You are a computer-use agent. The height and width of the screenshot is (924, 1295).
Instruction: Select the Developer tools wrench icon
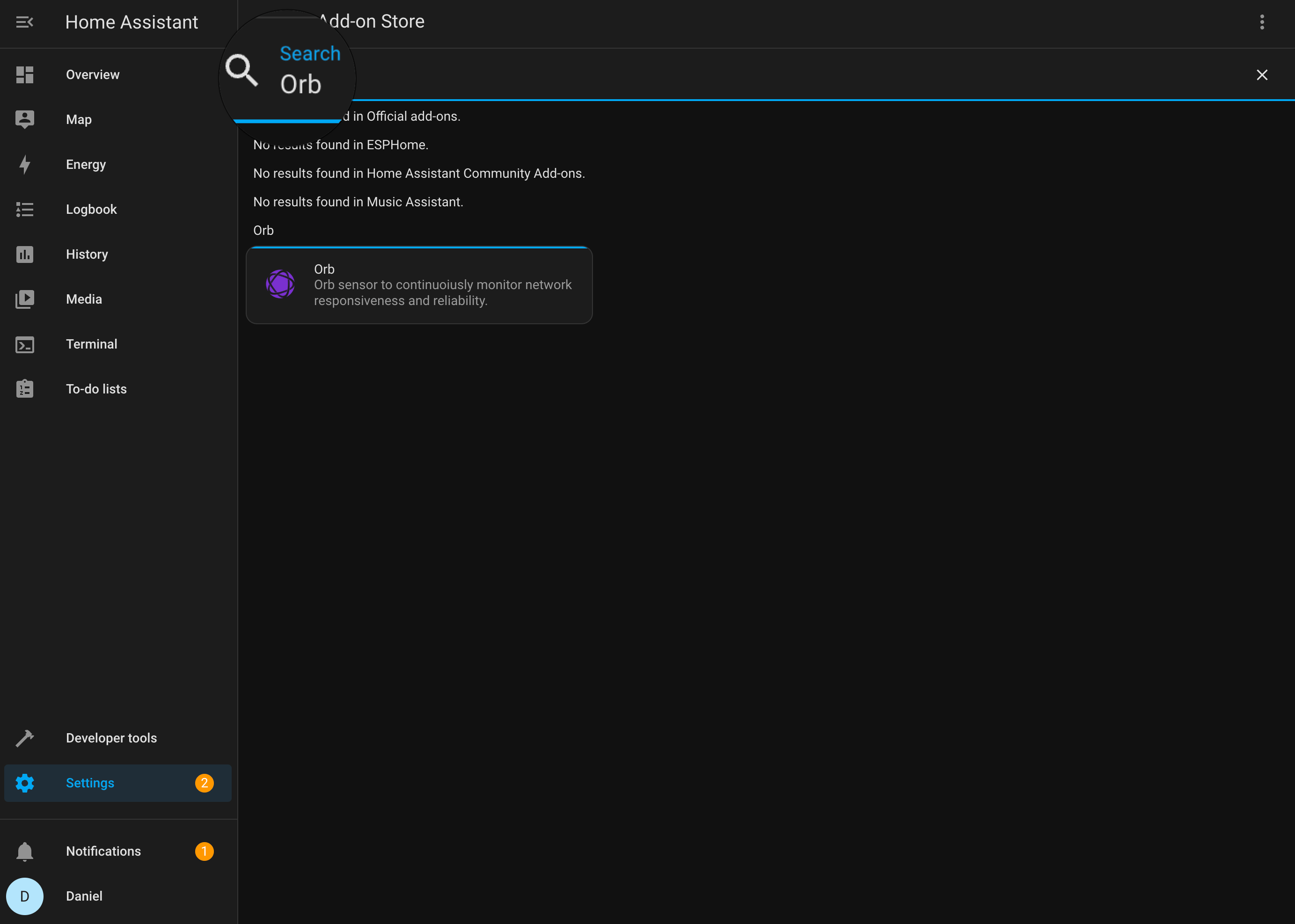click(x=25, y=737)
